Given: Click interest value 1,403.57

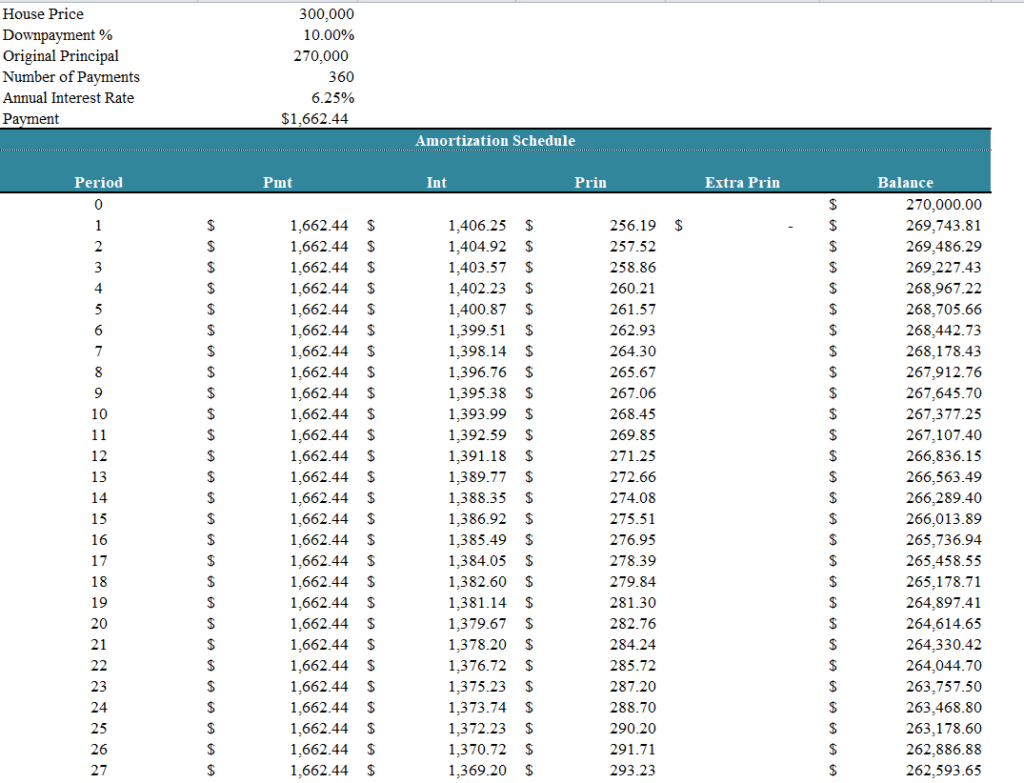Looking at the screenshot, I should (477, 267).
